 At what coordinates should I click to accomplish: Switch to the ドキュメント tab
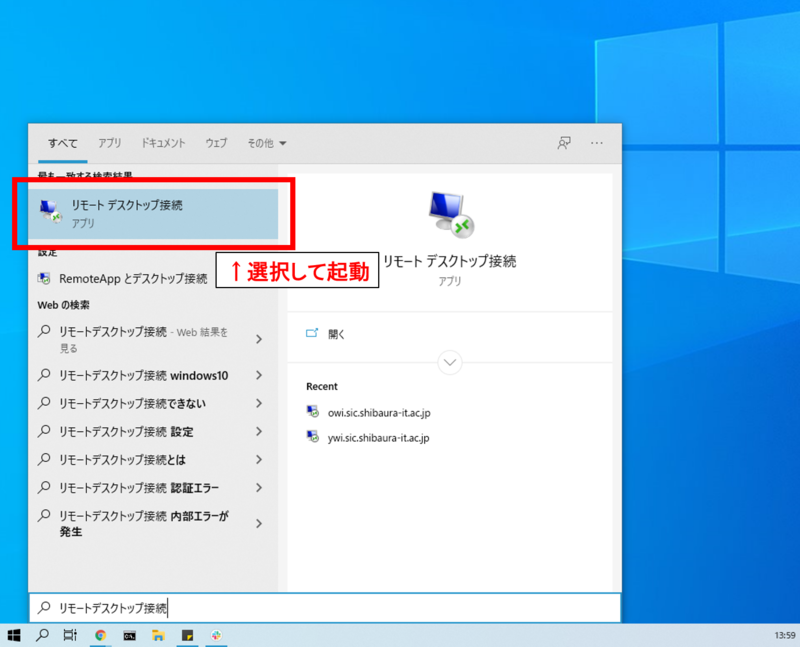tap(163, 143)
